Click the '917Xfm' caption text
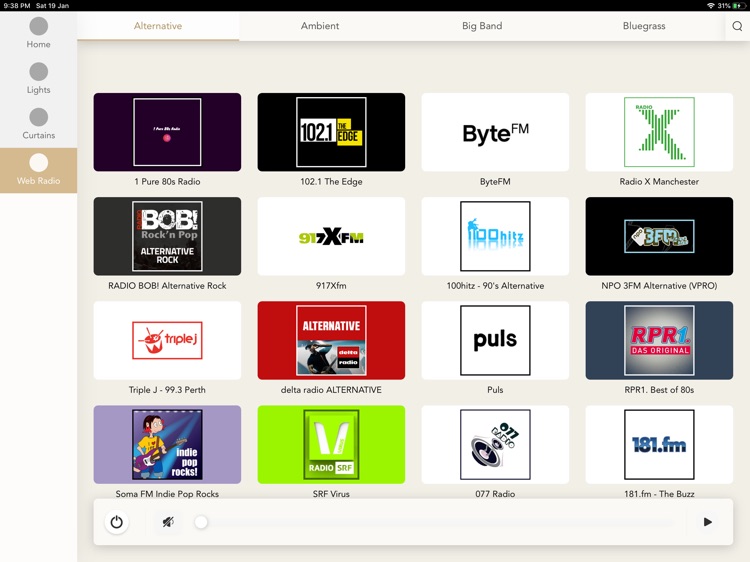The image size is (750, 562). point(331,286)
